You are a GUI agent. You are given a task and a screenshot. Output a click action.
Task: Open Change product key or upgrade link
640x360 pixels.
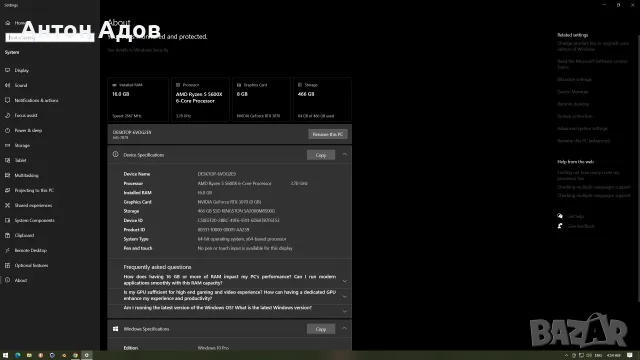[x=593, y=46]
